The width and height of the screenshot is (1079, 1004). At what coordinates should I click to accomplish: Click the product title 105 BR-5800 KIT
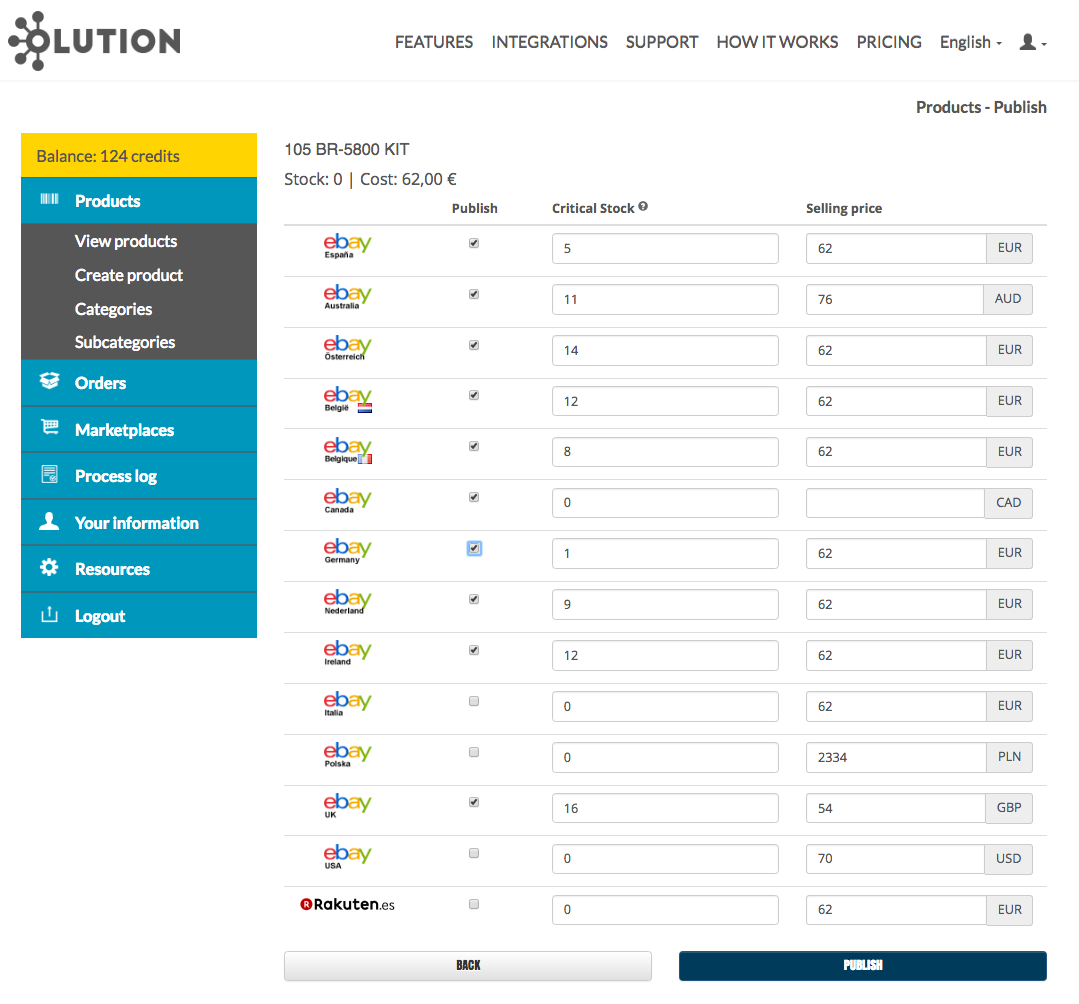point(347,149)
